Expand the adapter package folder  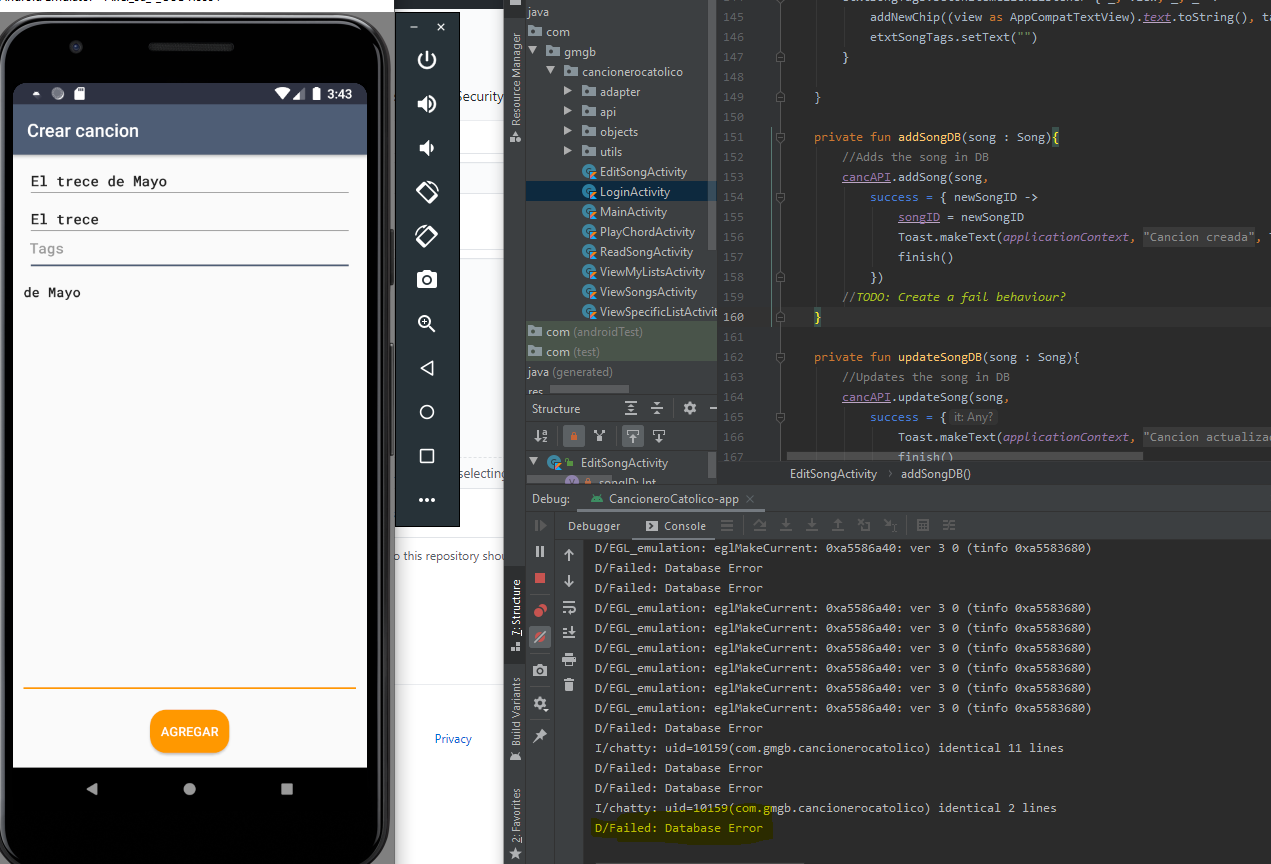click(x=568, y=91)
